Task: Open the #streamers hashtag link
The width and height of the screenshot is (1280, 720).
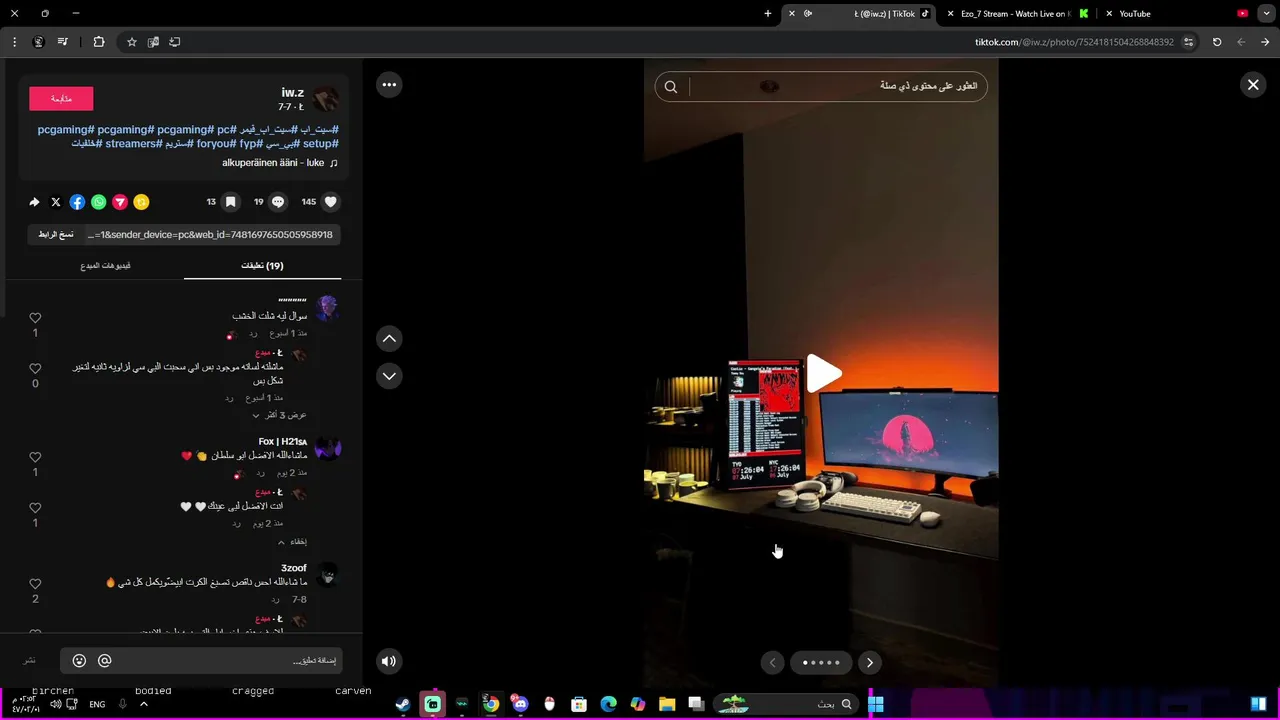Action: coord(133,144)
